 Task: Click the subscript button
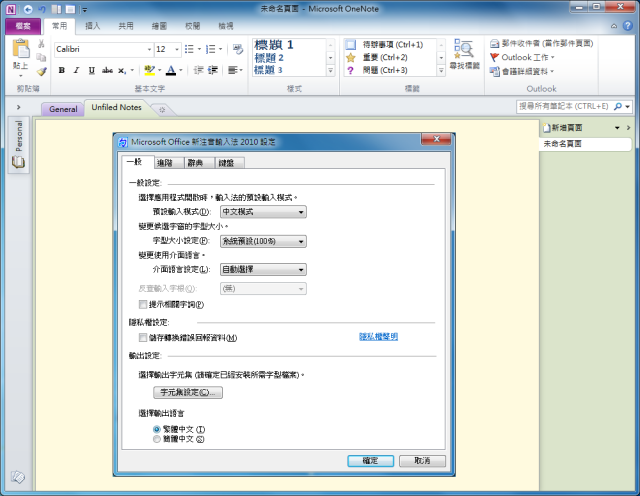tap(122, 70)
